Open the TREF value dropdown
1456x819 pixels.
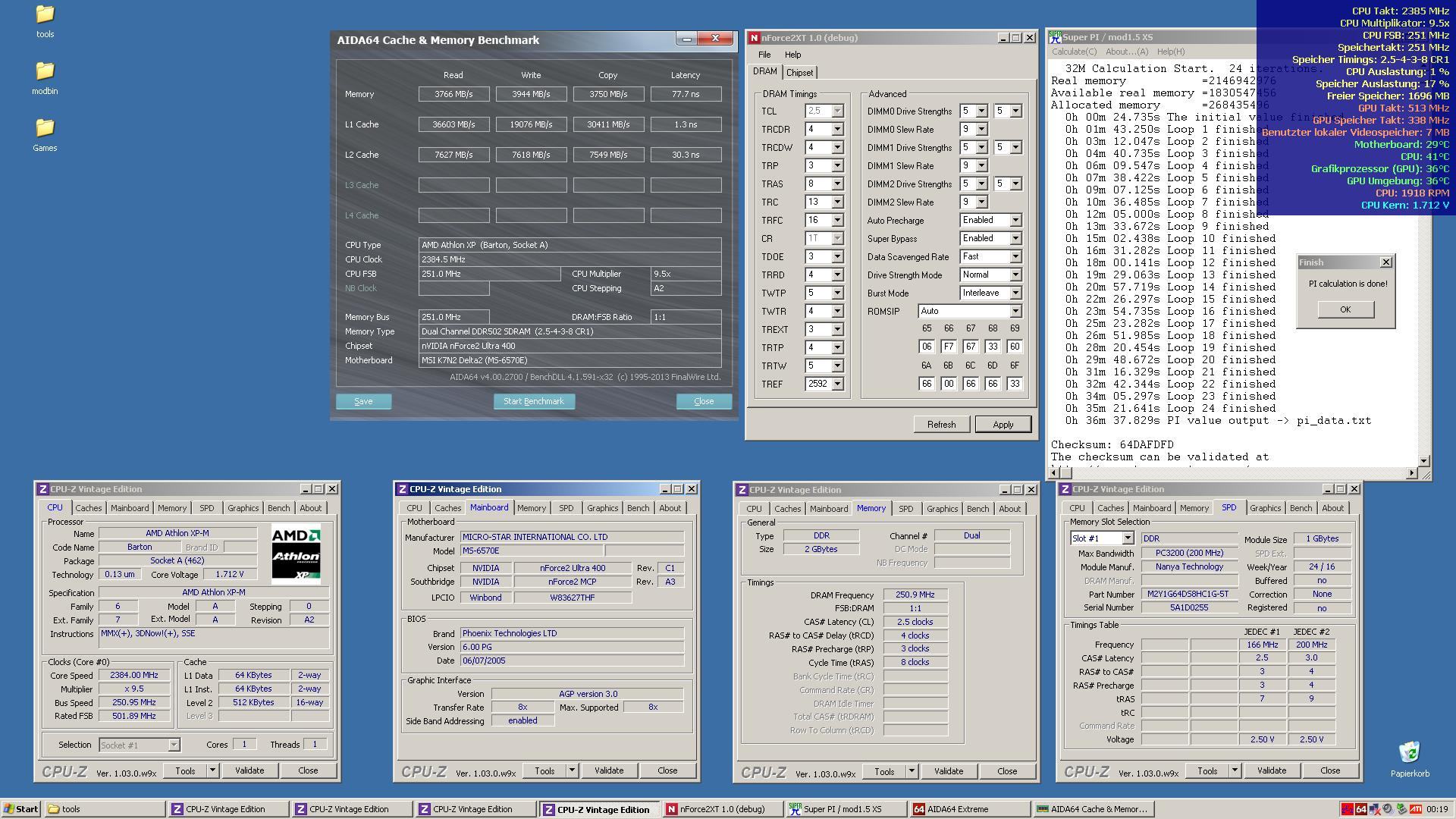[837, 384]
